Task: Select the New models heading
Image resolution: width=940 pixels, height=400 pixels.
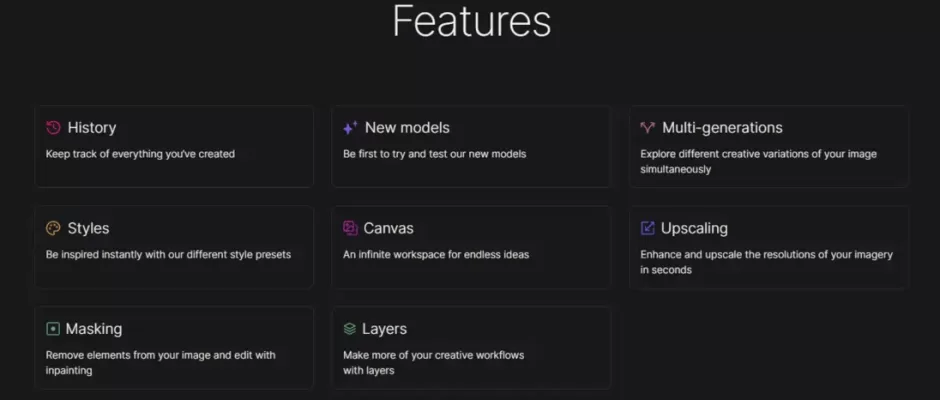Action: coord(407,128)
